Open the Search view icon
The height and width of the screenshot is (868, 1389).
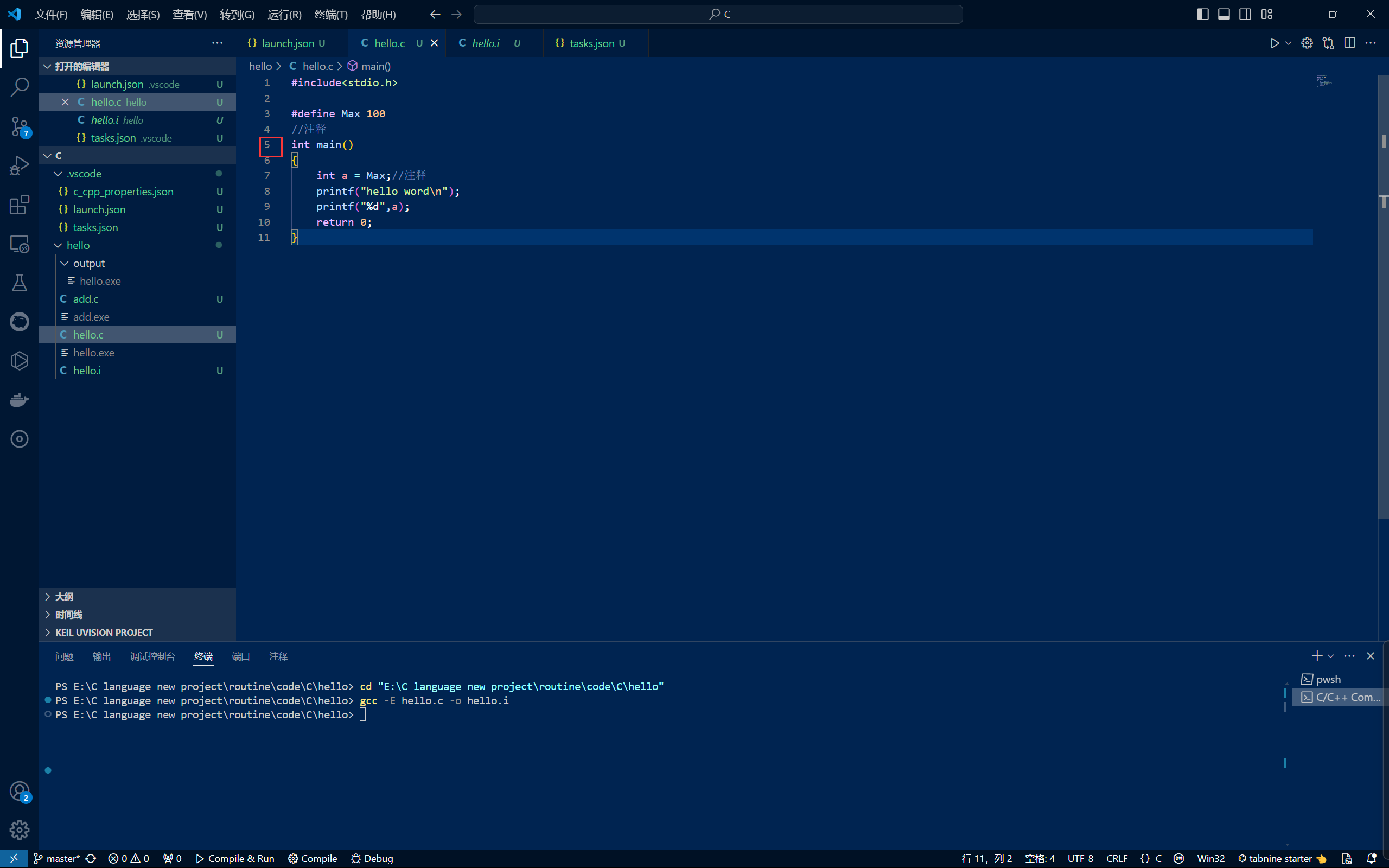point(20,87)
